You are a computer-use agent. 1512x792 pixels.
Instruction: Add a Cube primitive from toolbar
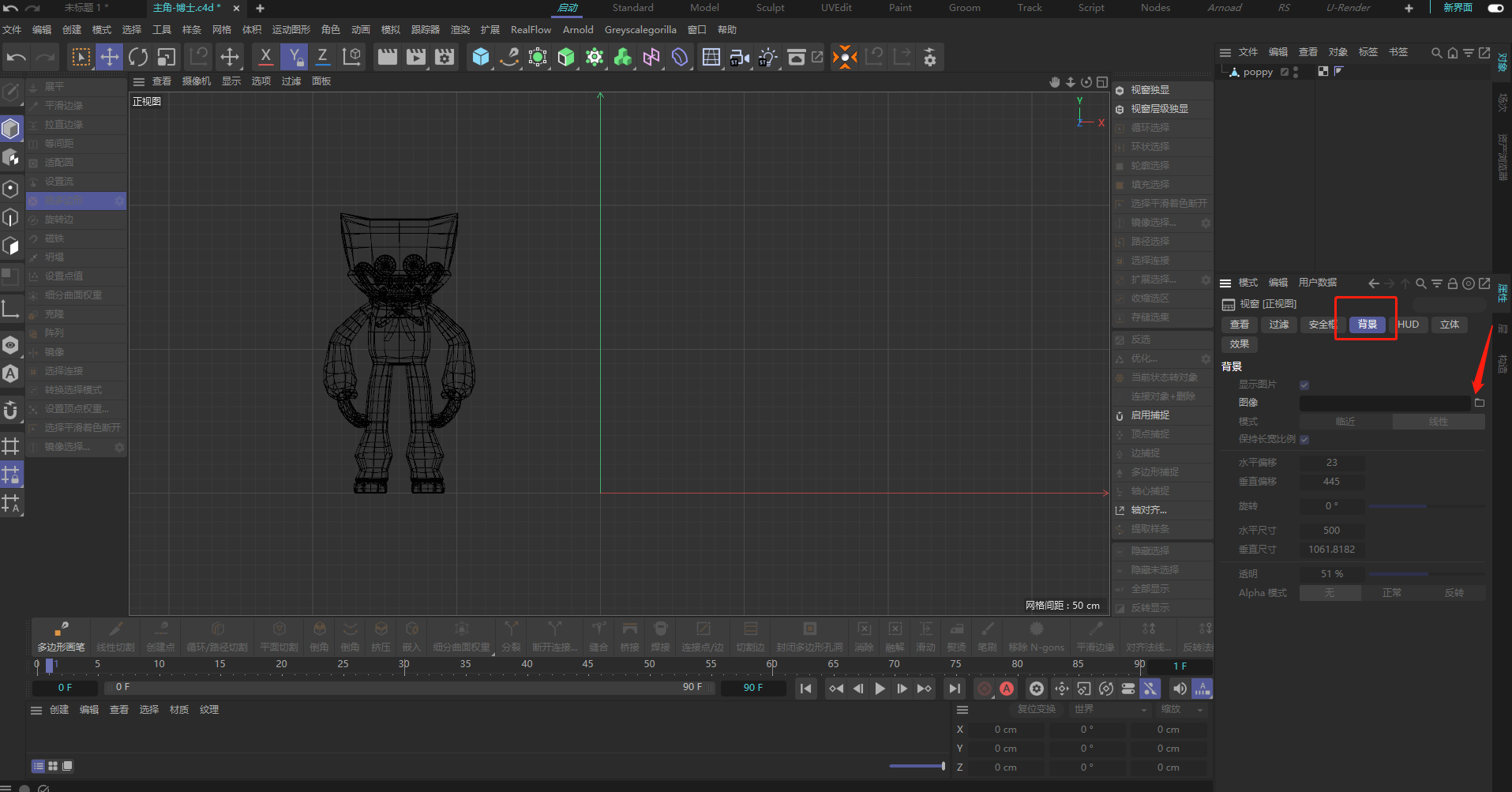coord(481,57)
